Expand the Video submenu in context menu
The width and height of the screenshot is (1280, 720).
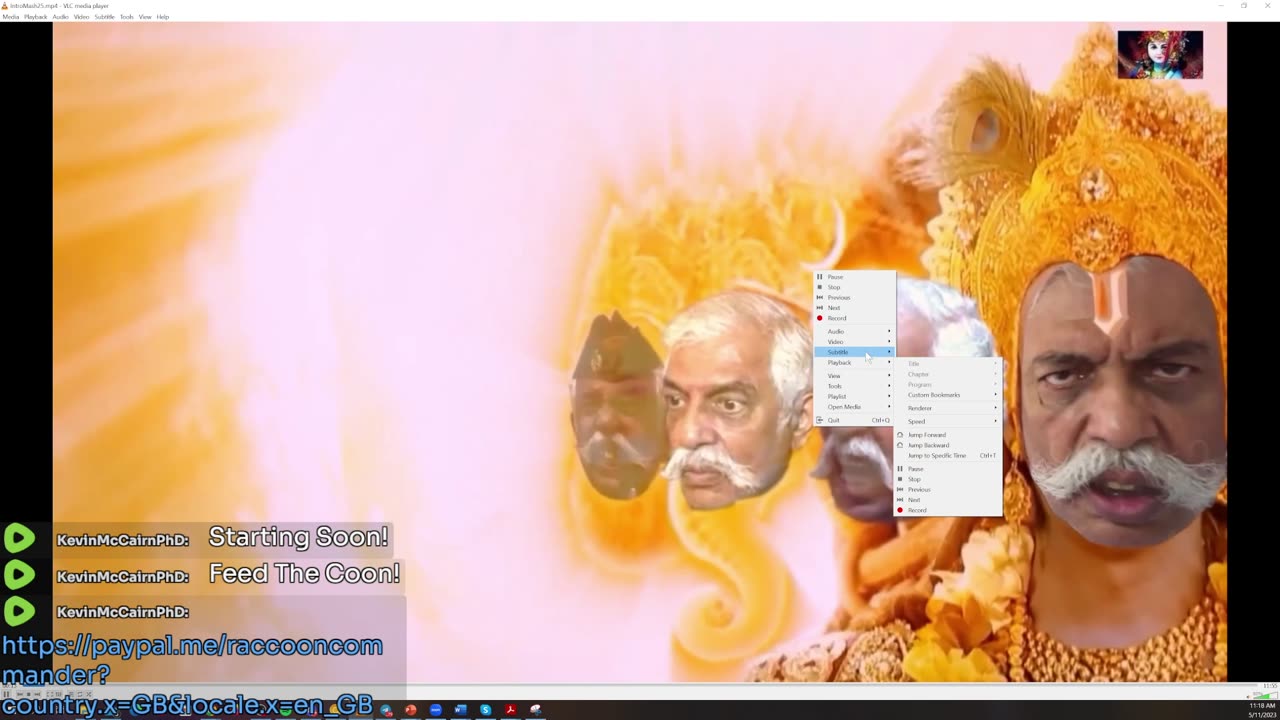pyautogui.click(x=854, y=342)
